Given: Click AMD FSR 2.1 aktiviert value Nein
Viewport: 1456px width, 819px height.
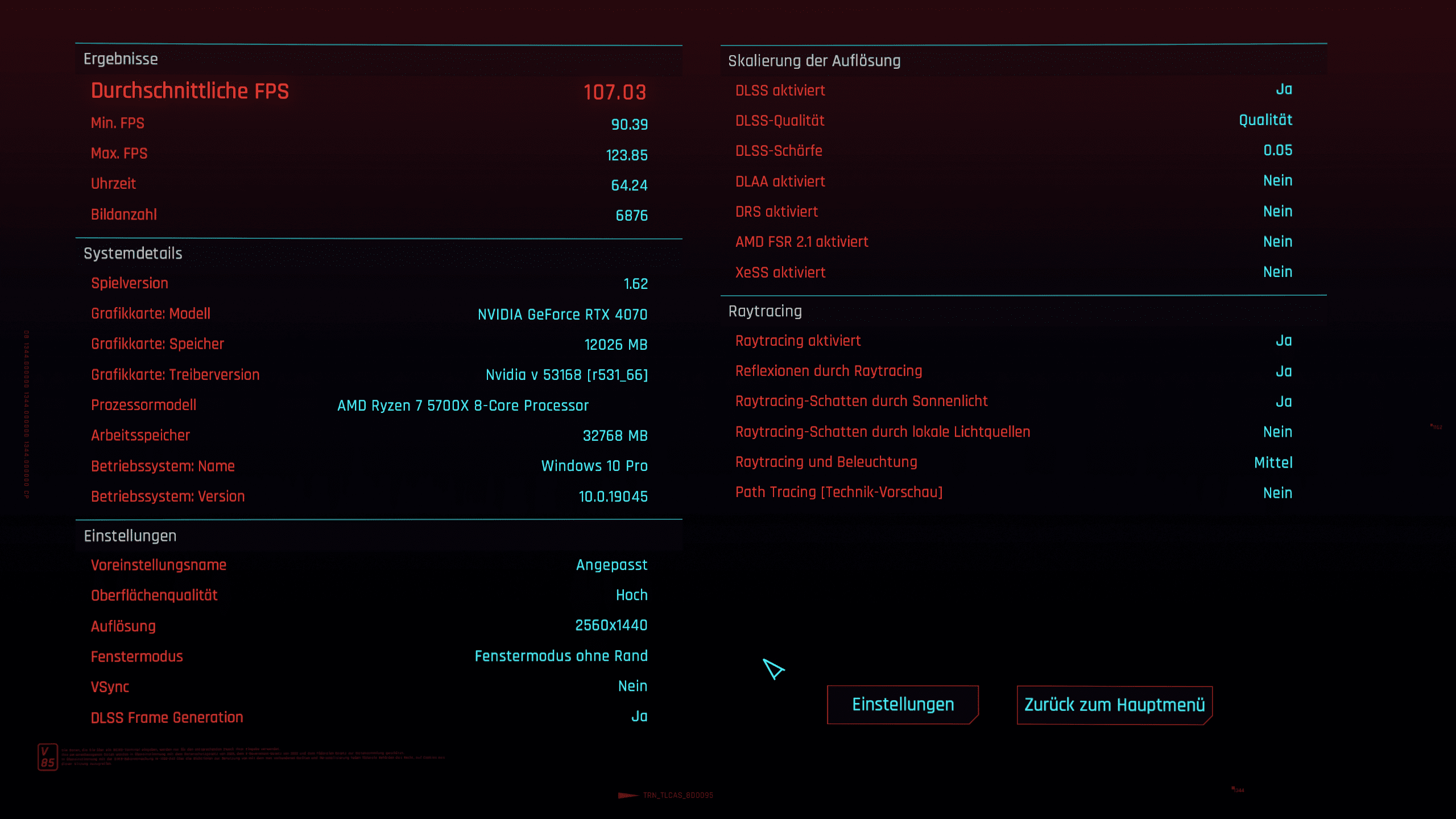Looking at the screenshot, I should 1277,241.
